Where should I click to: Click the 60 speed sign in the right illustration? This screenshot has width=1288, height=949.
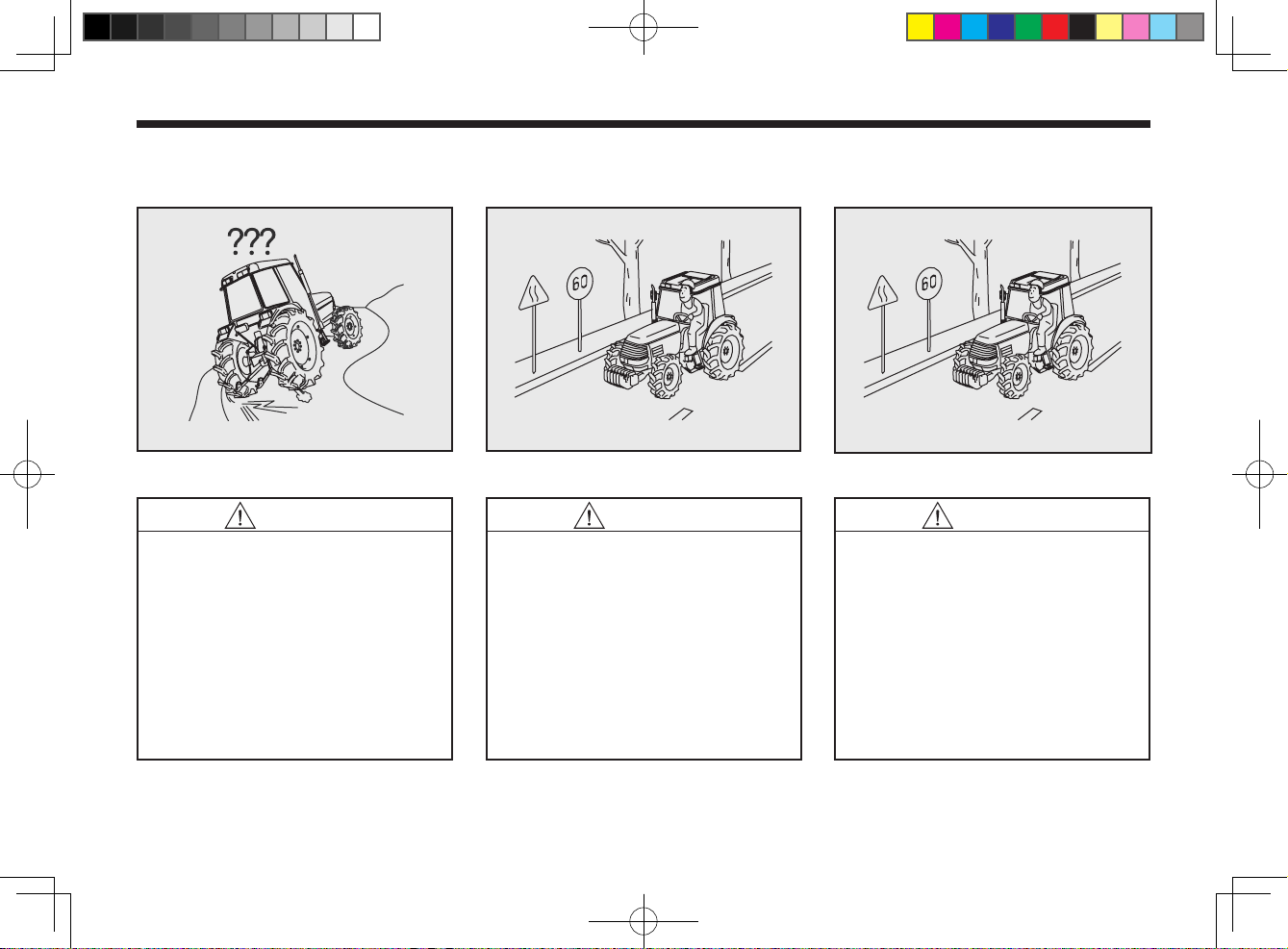click(x=928, y=283)
